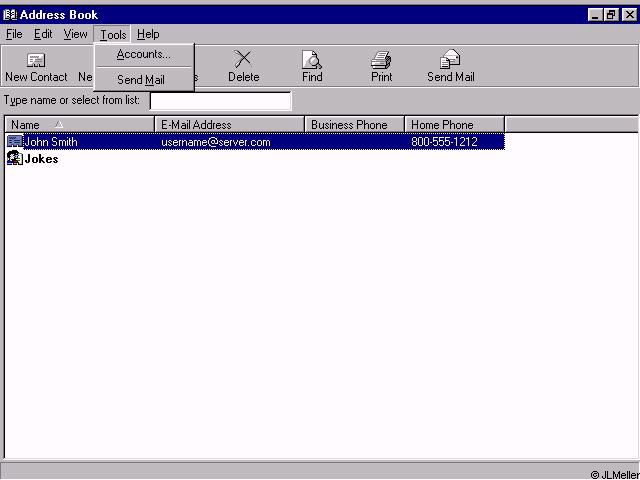Open the File menu
Viewport: 640px width, 480px height.
coord(14,34)
